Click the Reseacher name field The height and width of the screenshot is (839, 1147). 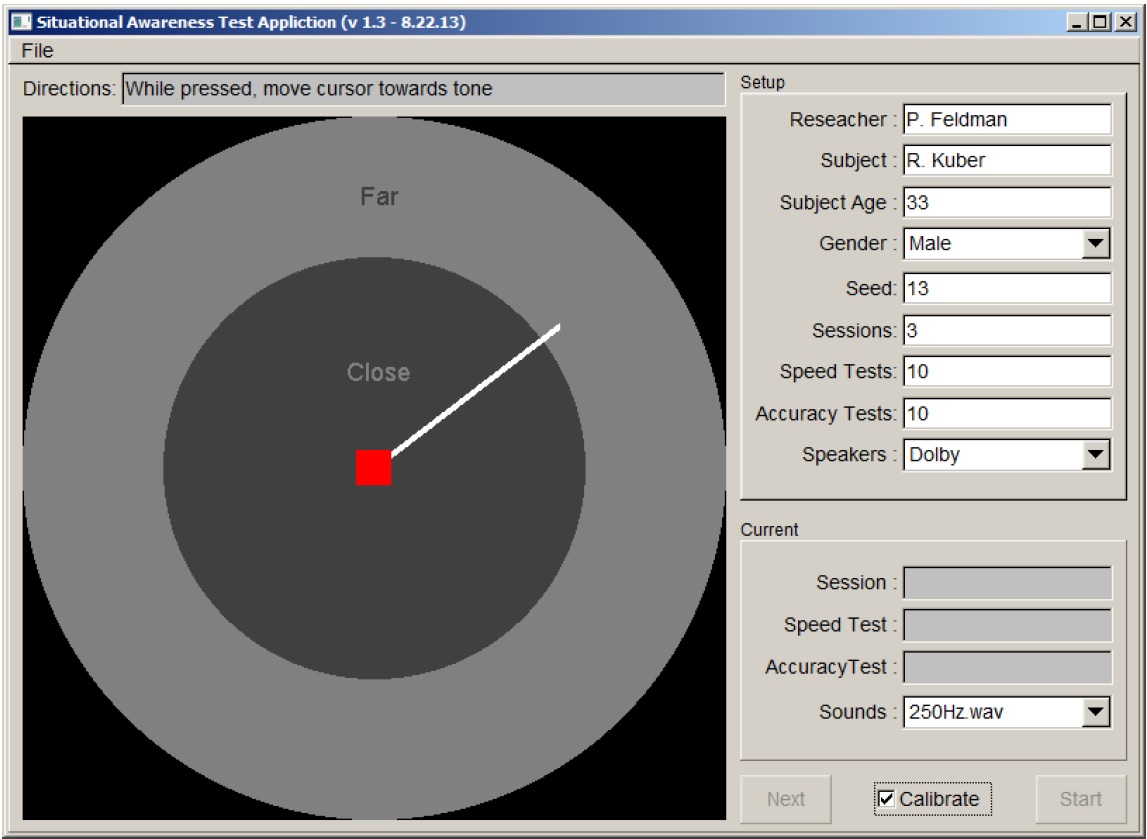click(x=1007, y=119)
